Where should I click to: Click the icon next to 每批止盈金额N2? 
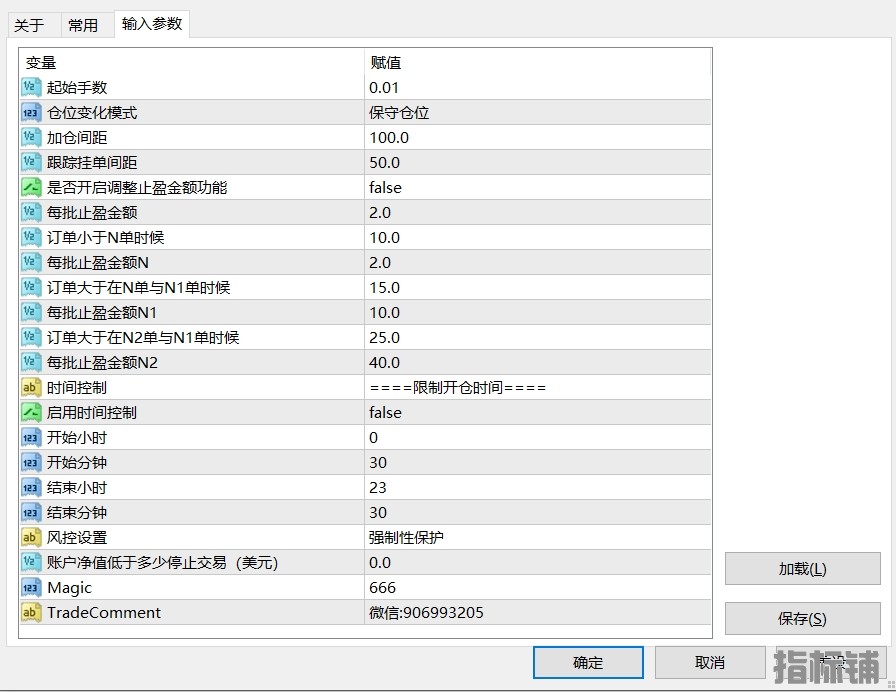31,362
